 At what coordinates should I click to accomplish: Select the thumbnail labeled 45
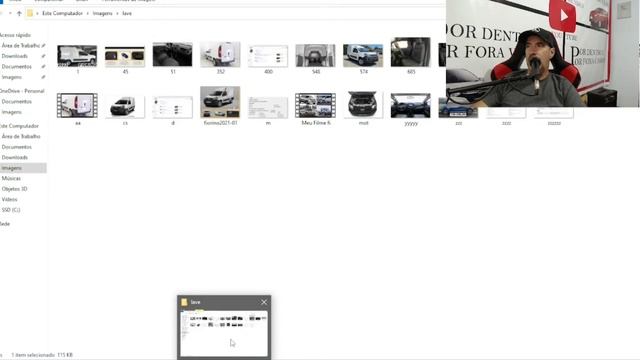(x=125, y=57)
